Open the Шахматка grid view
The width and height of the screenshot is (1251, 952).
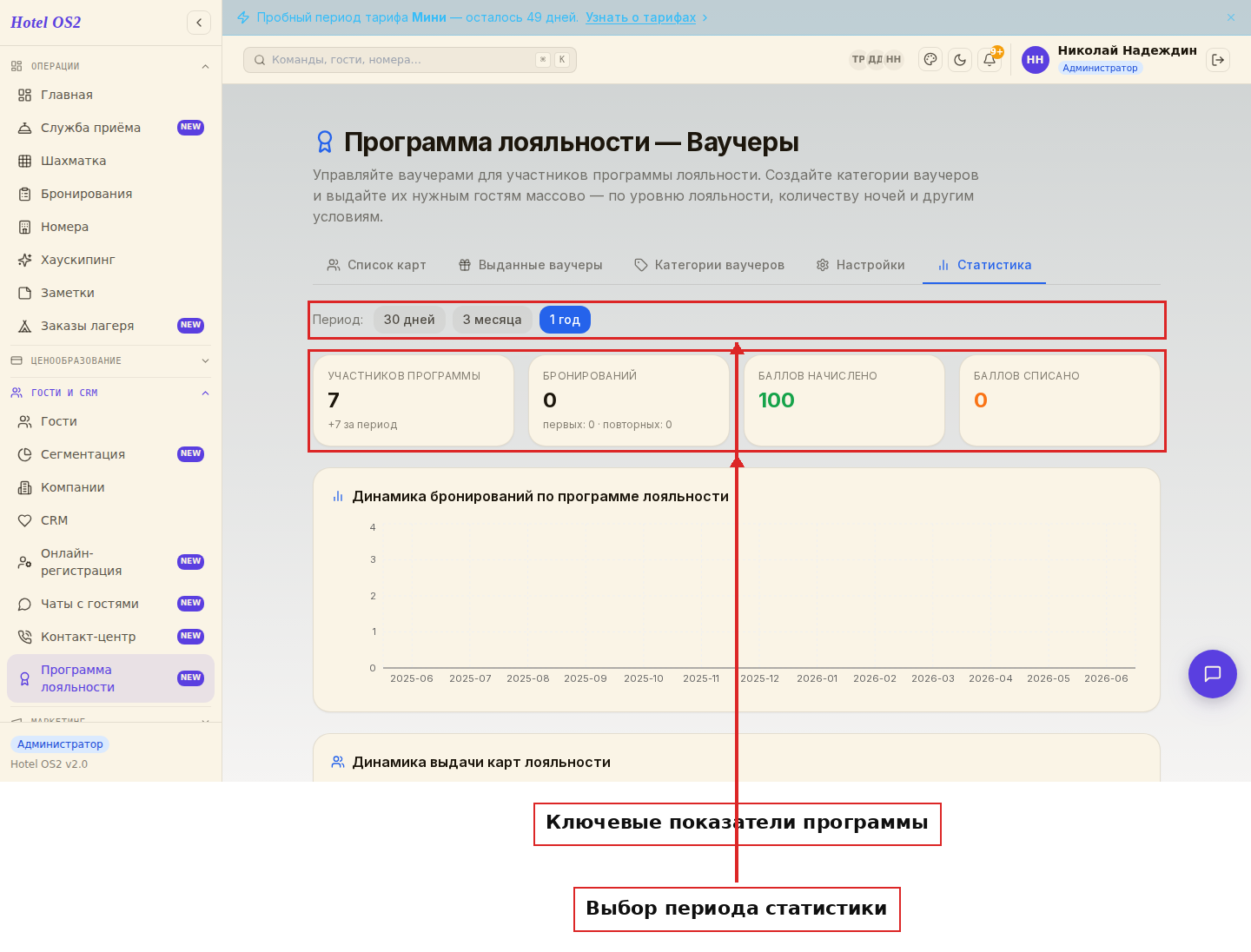pos(110,161)
